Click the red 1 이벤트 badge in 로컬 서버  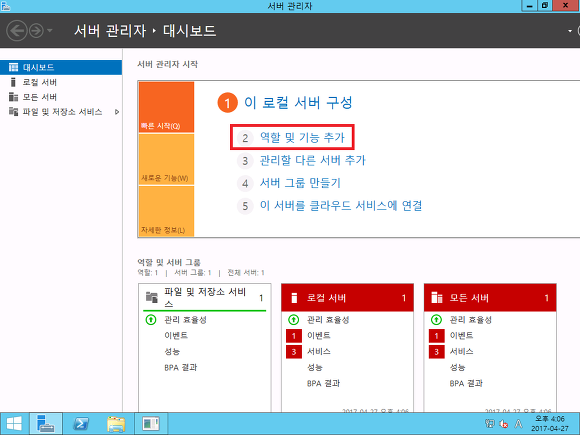294,335
